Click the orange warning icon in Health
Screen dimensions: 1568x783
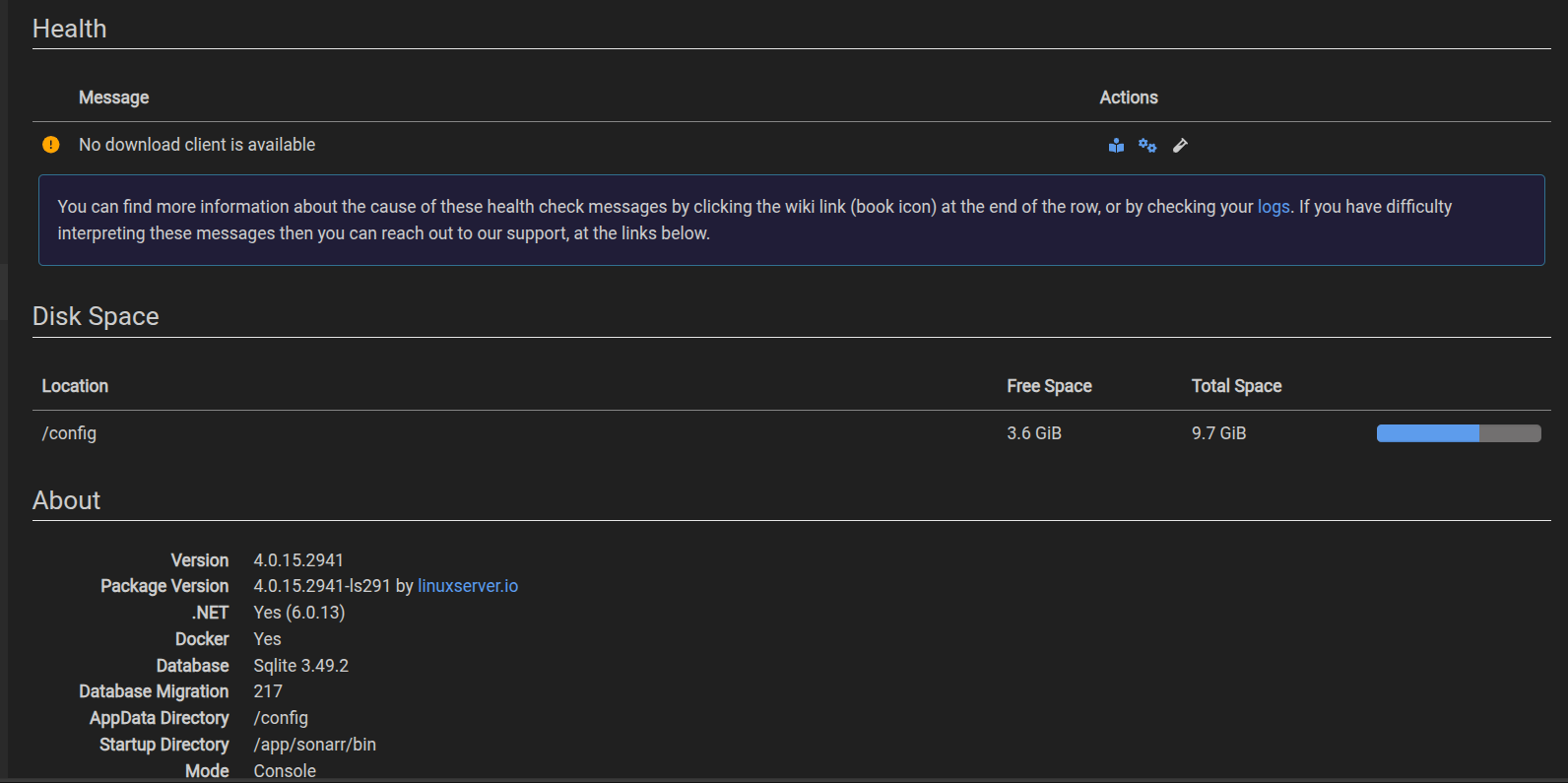51,145
